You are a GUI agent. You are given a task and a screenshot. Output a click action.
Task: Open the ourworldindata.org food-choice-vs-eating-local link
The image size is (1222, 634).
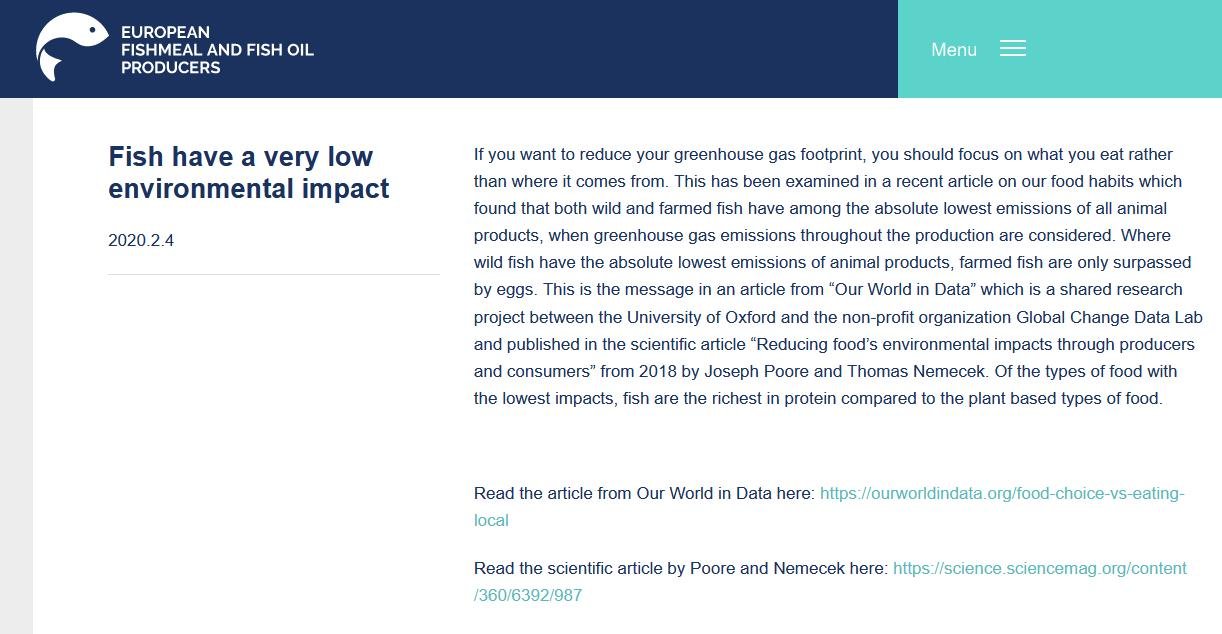1000,493
